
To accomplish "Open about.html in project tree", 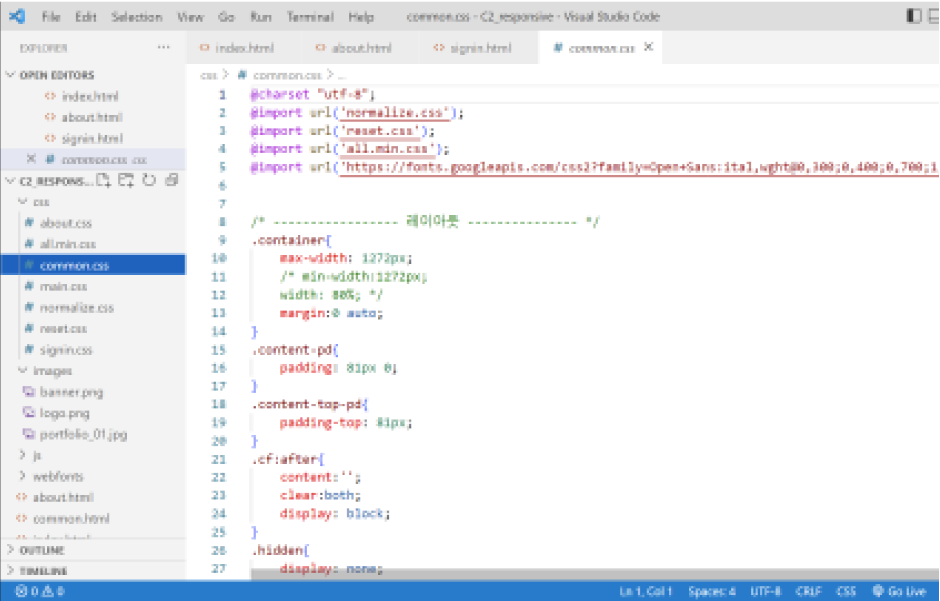I will pyautogui.click(x=63, y=497).
